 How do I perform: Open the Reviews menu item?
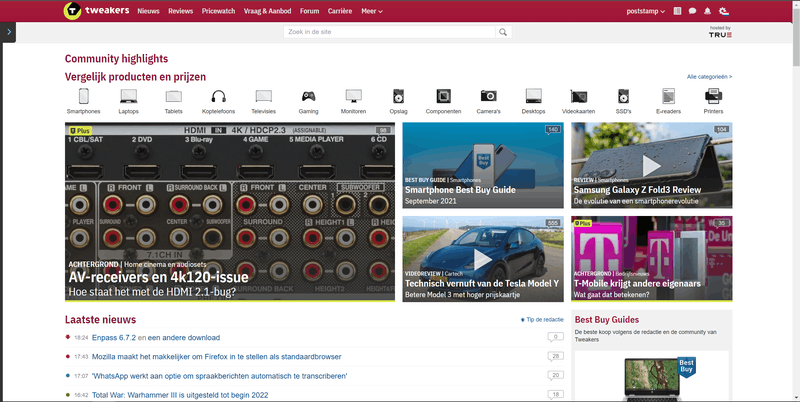181,11
